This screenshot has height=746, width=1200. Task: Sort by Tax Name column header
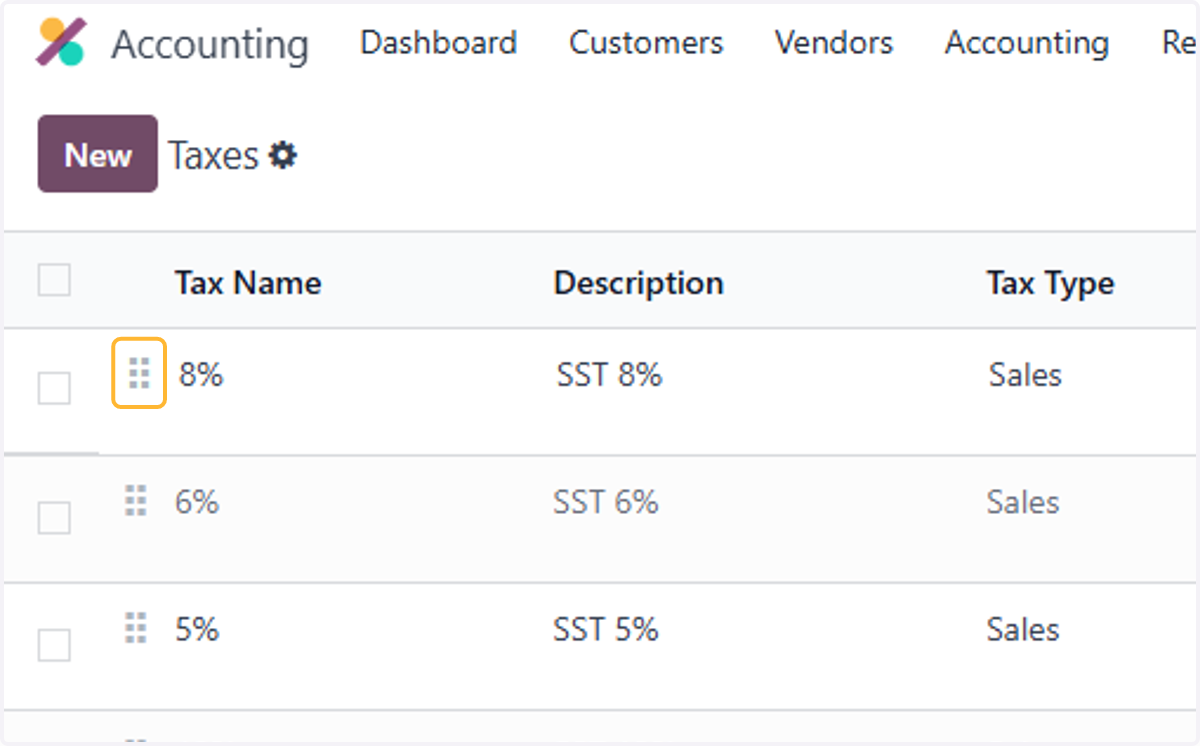(248, 283)
